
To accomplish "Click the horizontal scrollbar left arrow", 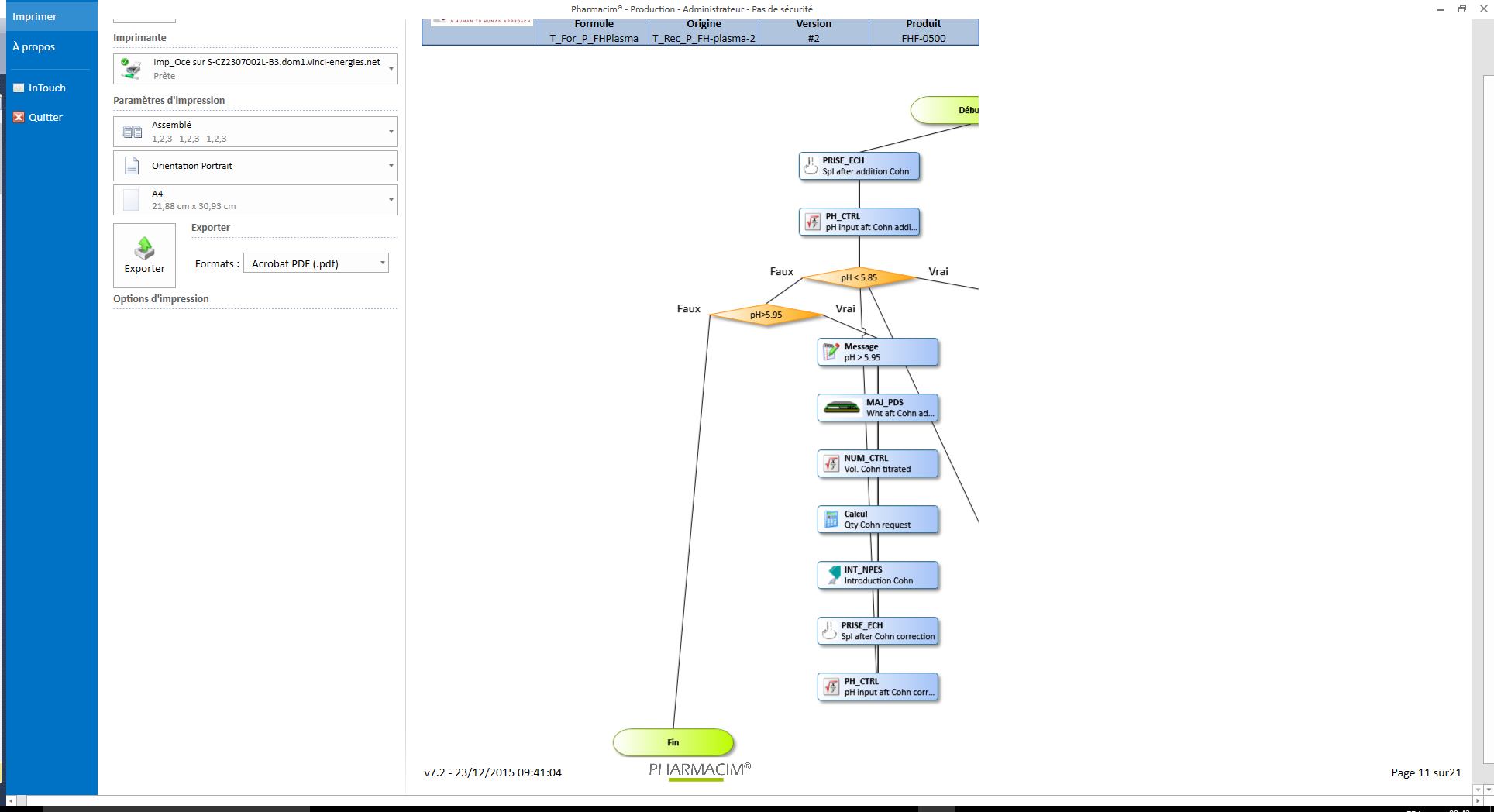I will tap(11, 800).
